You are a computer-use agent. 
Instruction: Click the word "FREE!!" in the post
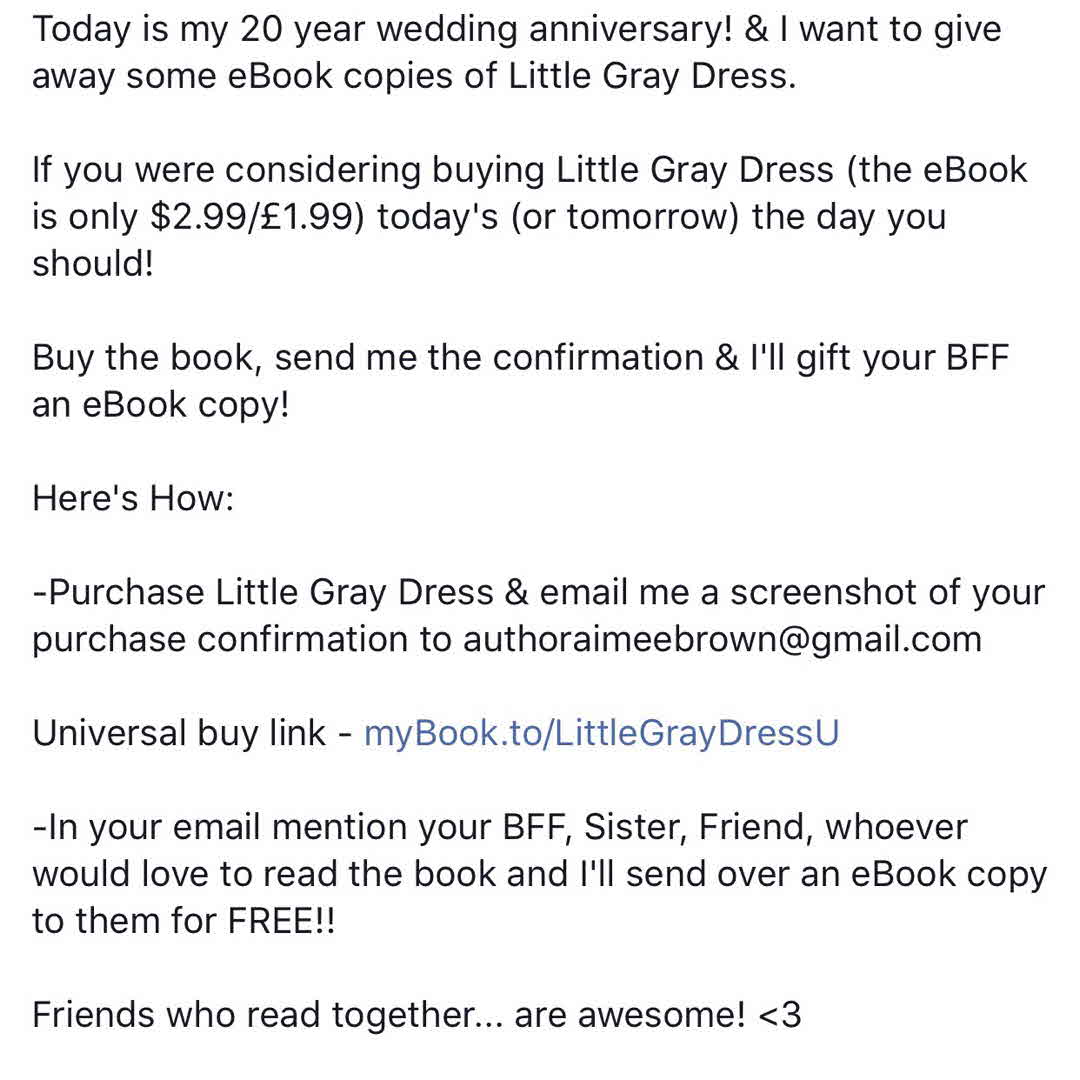(x=282, y=922)
